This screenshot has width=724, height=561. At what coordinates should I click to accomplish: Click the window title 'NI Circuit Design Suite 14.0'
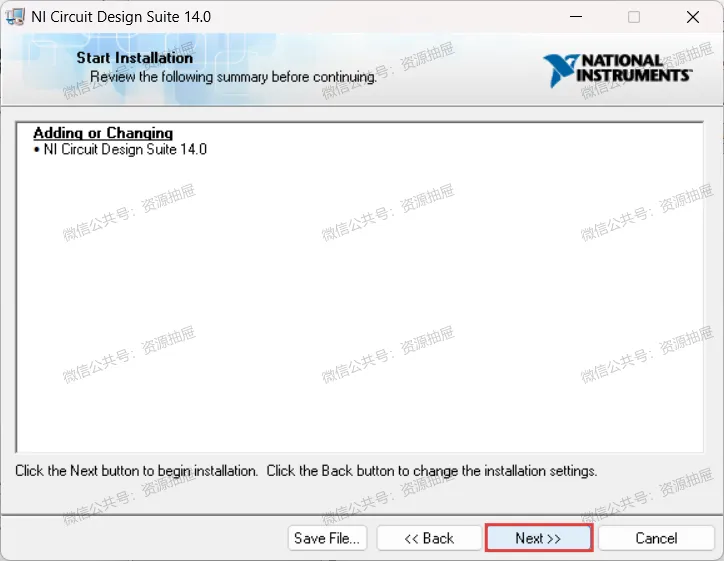pyautogui.click(x=121, y=17)
